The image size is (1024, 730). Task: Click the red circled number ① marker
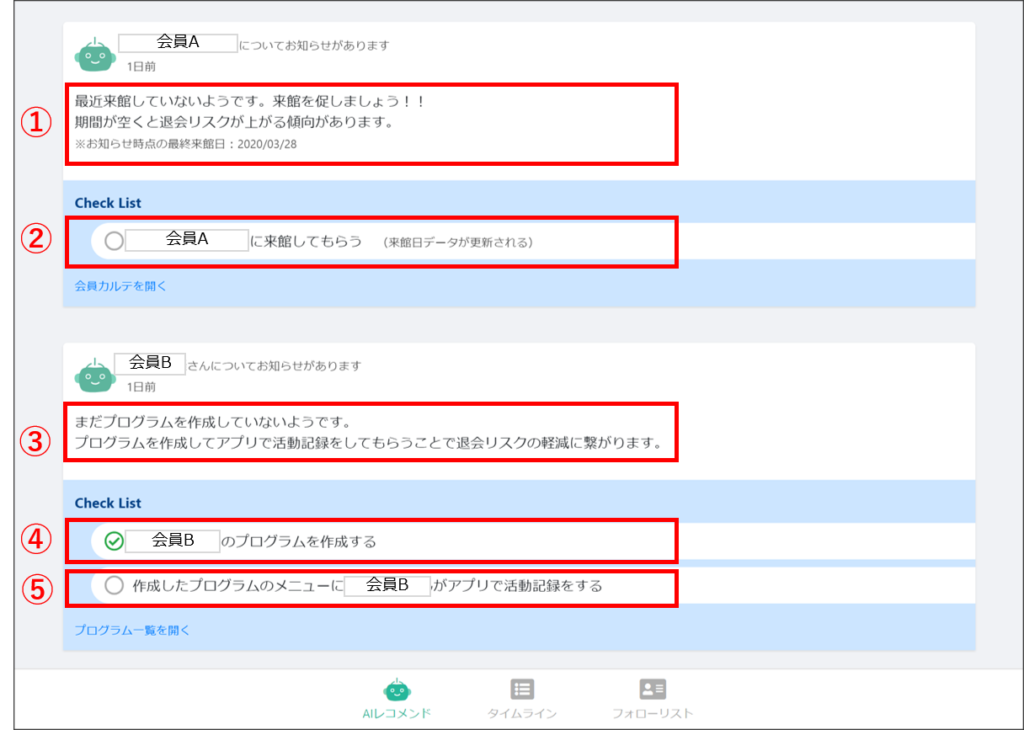37,123
